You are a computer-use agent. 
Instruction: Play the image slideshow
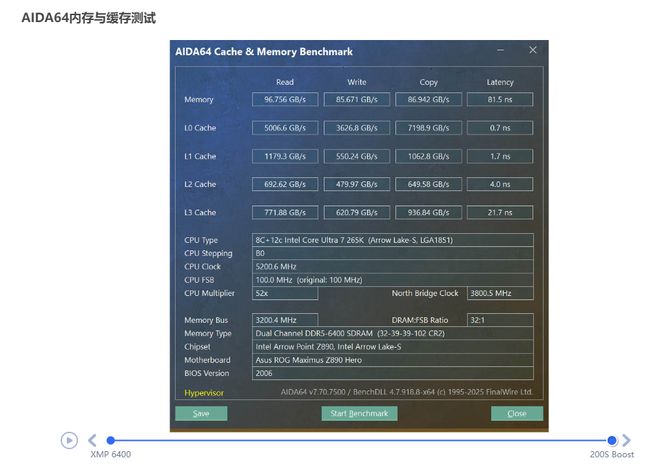(69, 440)
